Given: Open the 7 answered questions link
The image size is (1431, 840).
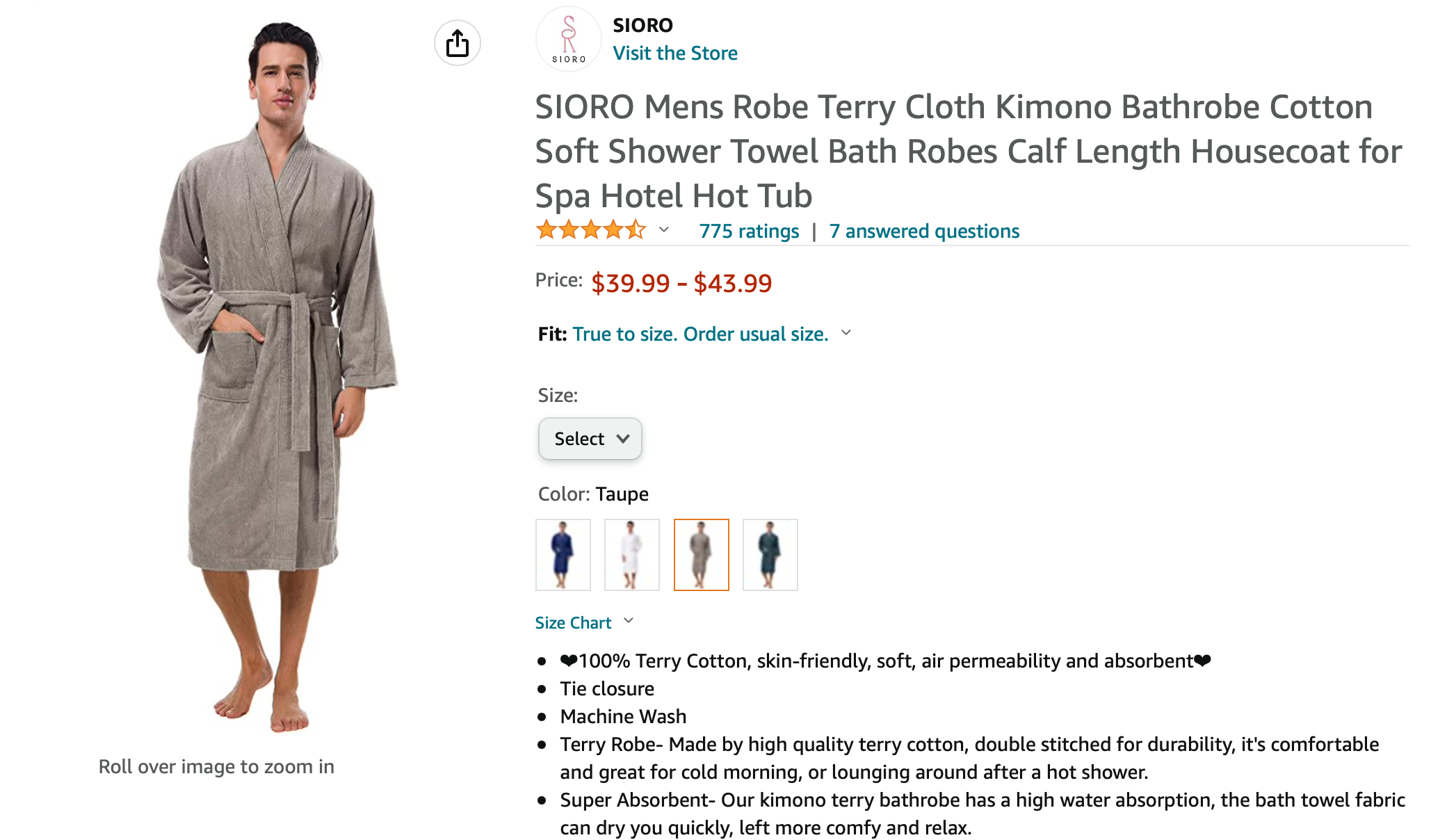Looking at the screenshot, I should click(x=924, y=231).
